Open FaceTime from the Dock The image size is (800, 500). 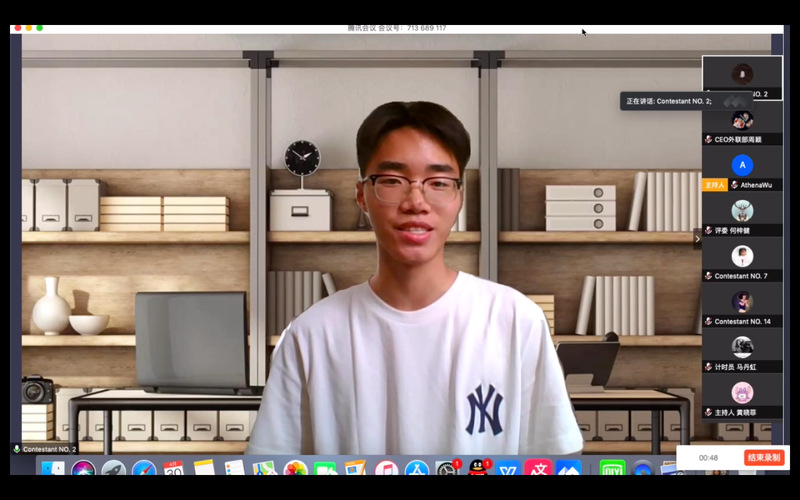click(325, 468)
